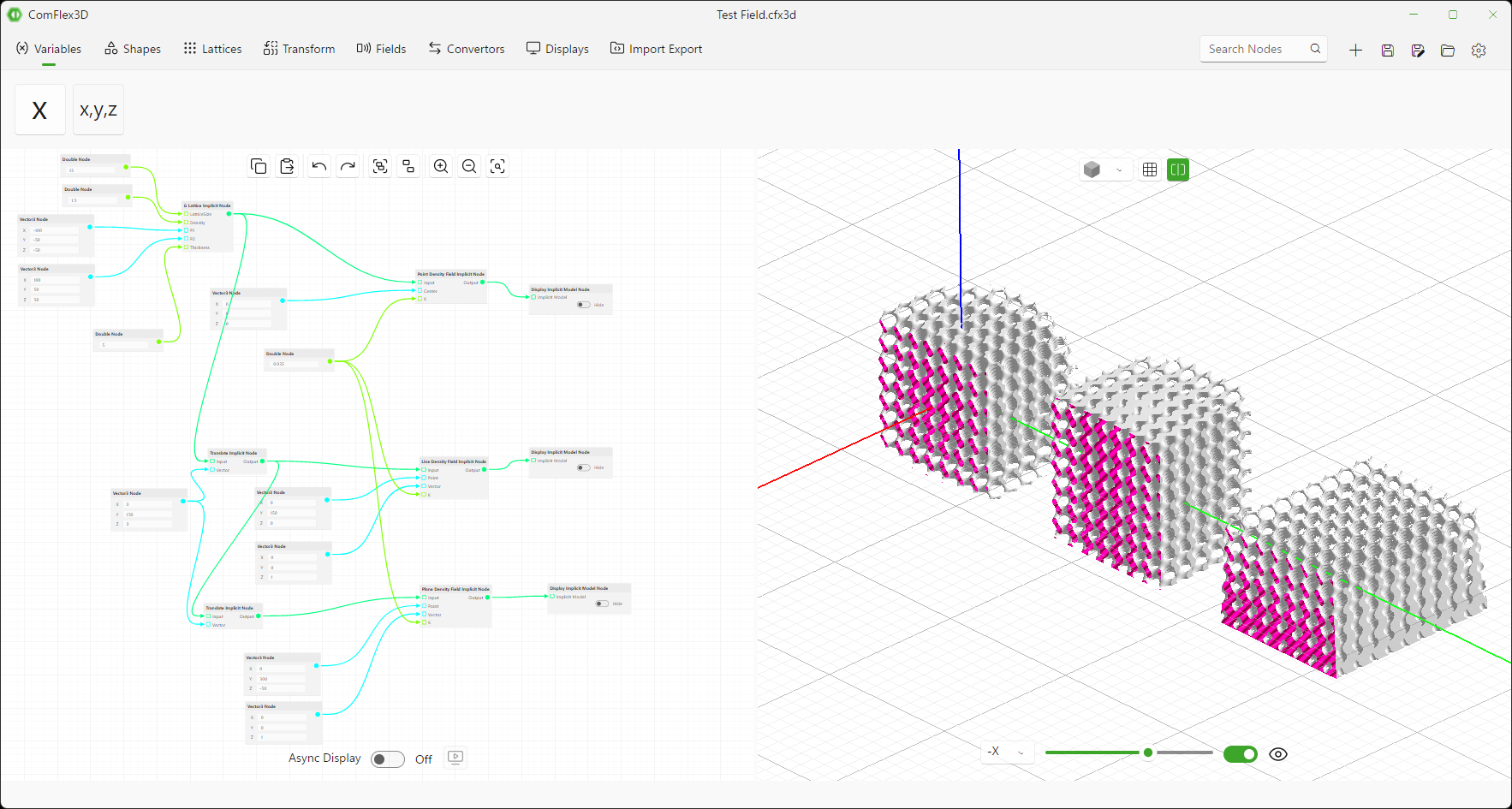Toggle the grid view icon in 3D viewport
This screenshot has width=1512, height=809.
click(x=1150, y=170)
